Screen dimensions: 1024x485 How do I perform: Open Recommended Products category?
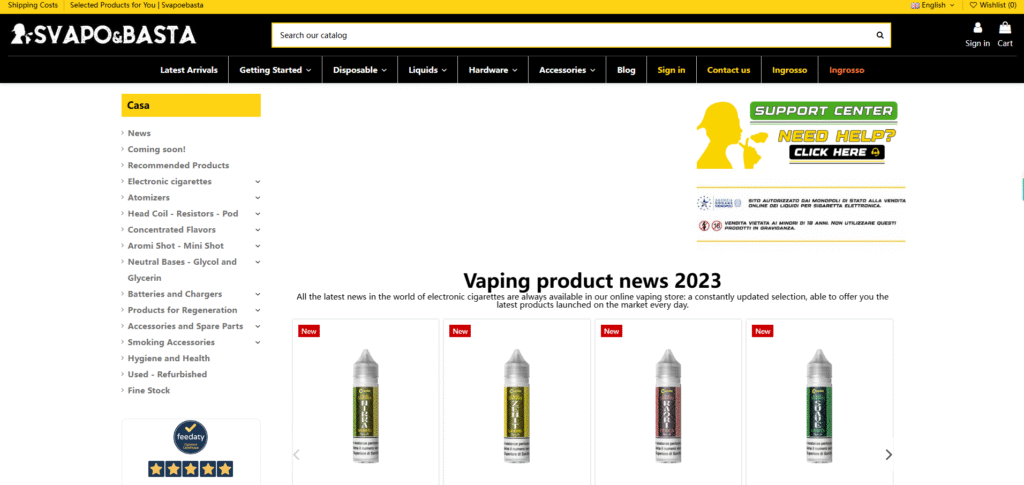coord(178,165)
